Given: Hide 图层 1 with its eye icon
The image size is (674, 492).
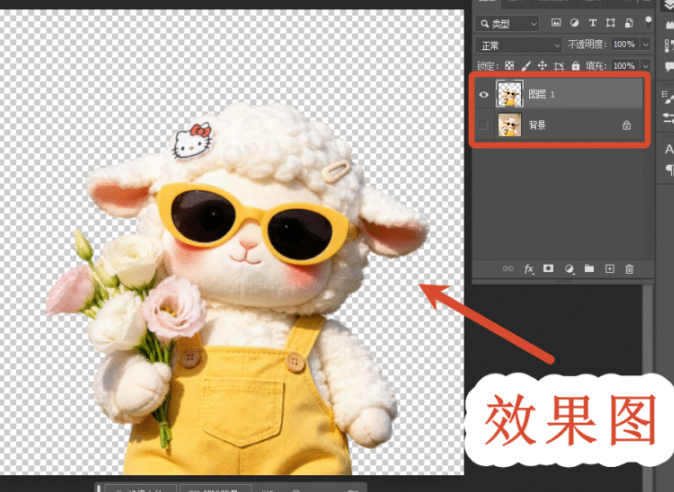Looking at the screenshot, I should 484,95.
